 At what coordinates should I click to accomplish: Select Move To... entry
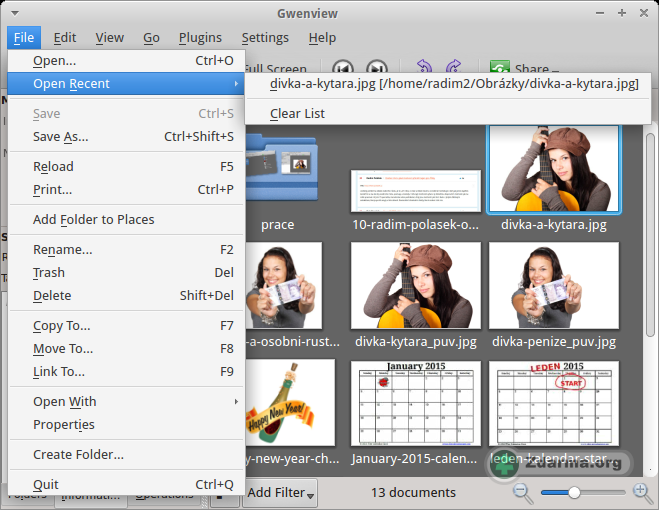tap(126, 349)
